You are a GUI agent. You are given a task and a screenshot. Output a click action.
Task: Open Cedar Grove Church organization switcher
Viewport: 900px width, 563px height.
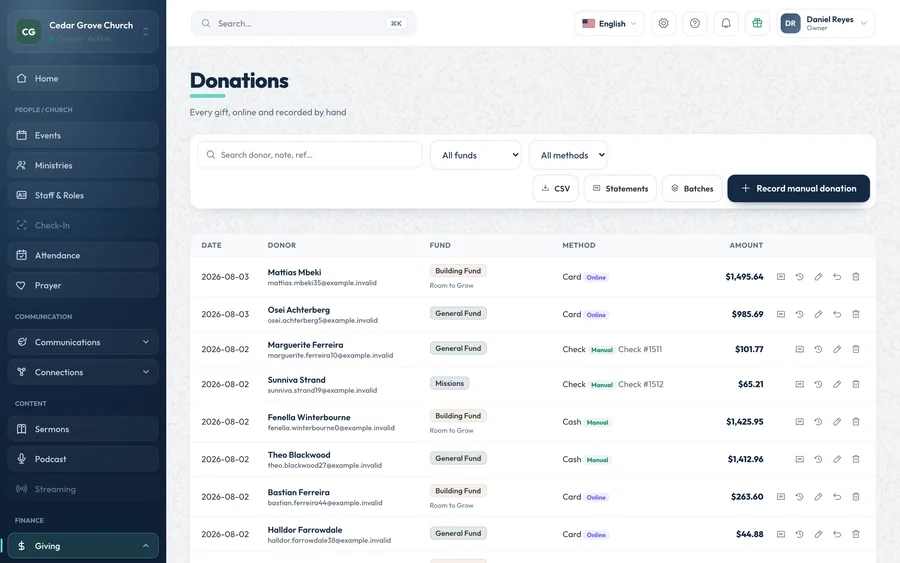click(x=83, y=32)
